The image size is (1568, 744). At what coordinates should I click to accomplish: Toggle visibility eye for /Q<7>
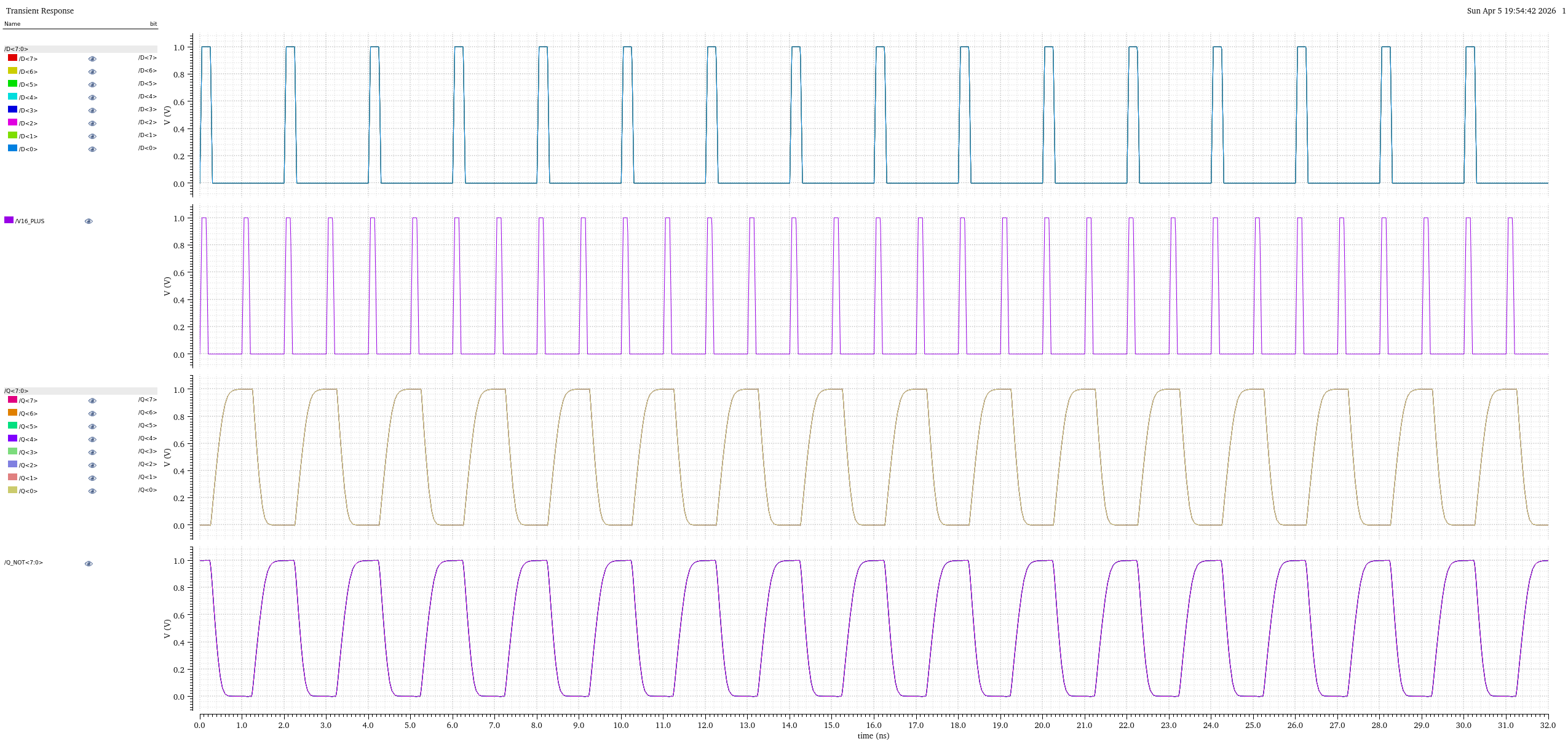click(x=92, y=401)
